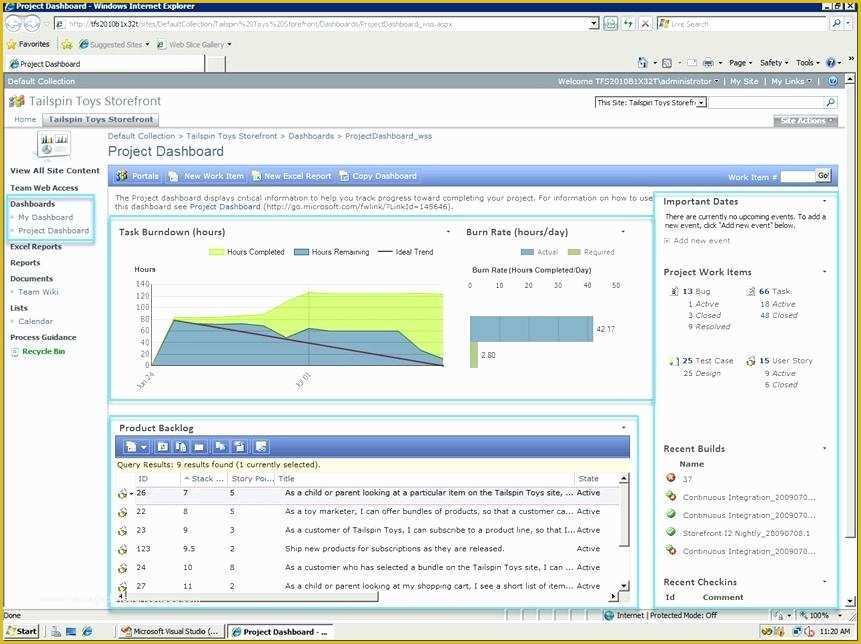Focus the Work Item # input field
Screen dimensions: 861x644
pos(797,177)
